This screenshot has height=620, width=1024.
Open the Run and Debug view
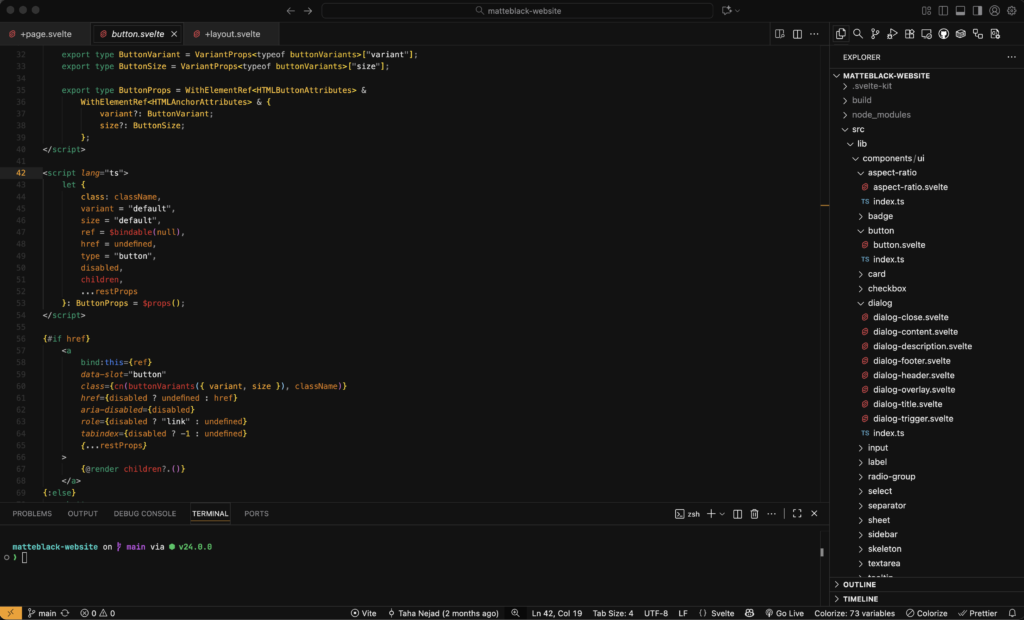tap(892, 34)
